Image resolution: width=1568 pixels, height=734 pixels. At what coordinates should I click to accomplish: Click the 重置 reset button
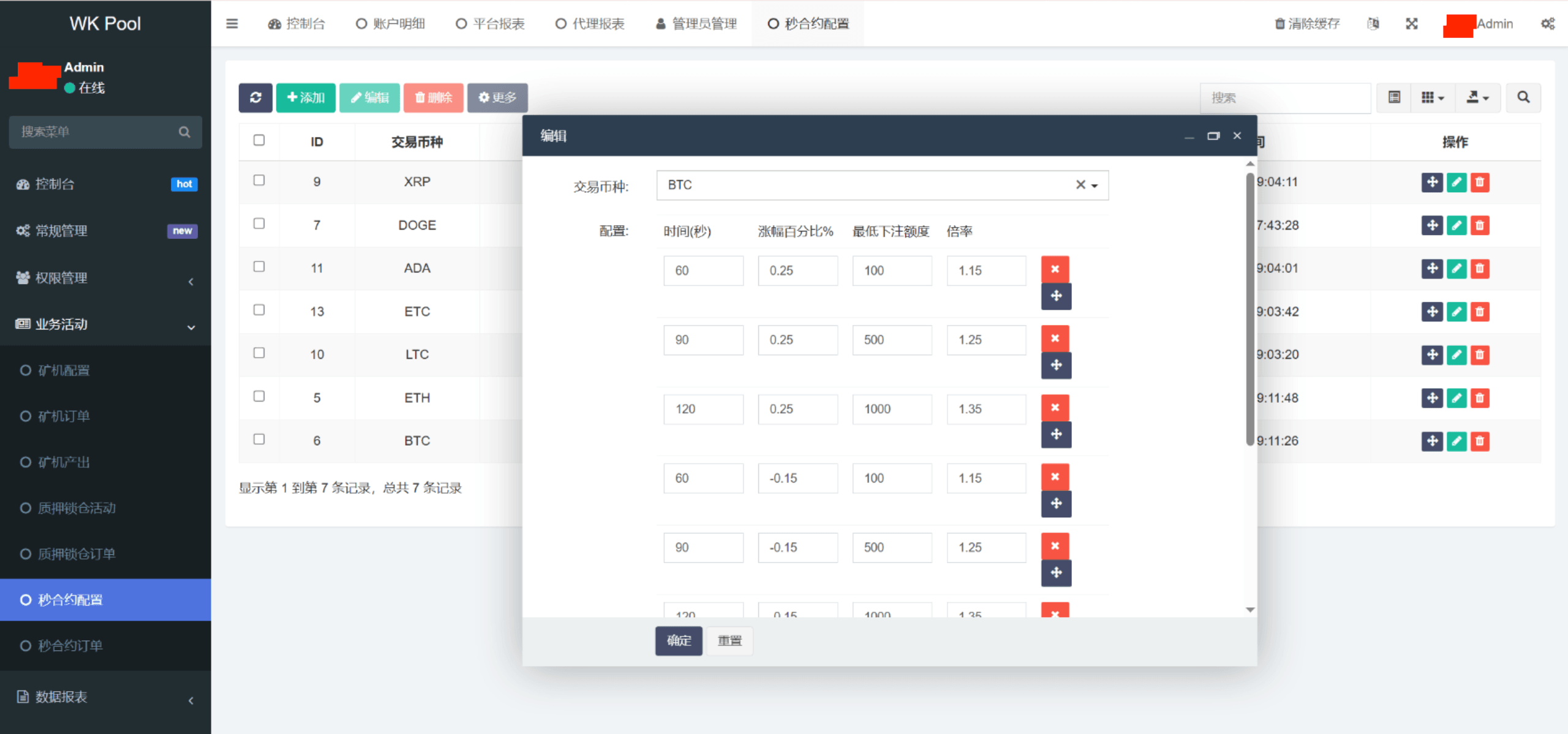click(729, 641)
